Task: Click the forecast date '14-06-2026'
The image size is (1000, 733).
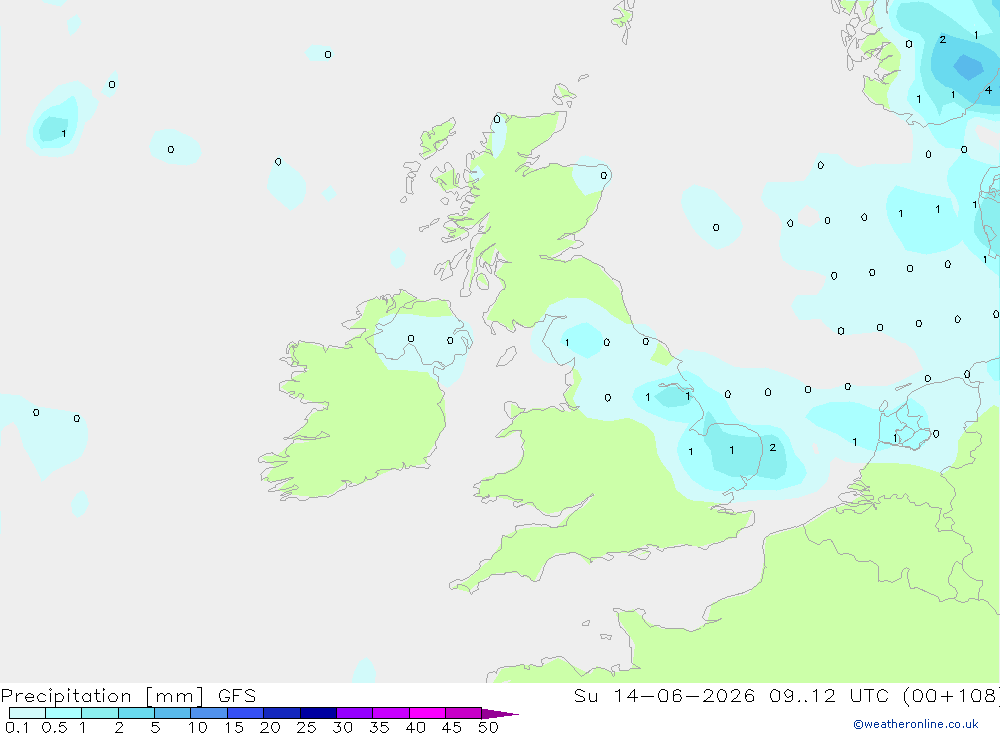Action: [684, 696]
